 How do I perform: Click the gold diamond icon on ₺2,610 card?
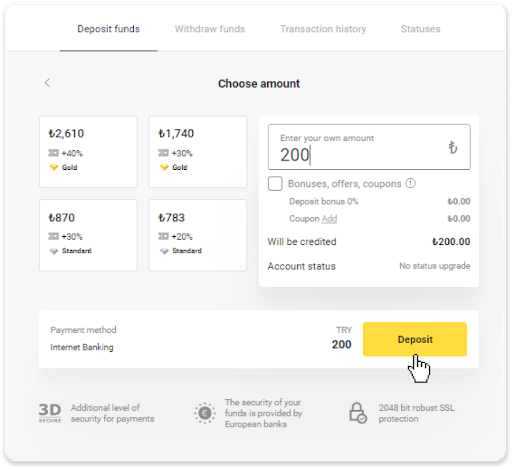pos(54,167)
